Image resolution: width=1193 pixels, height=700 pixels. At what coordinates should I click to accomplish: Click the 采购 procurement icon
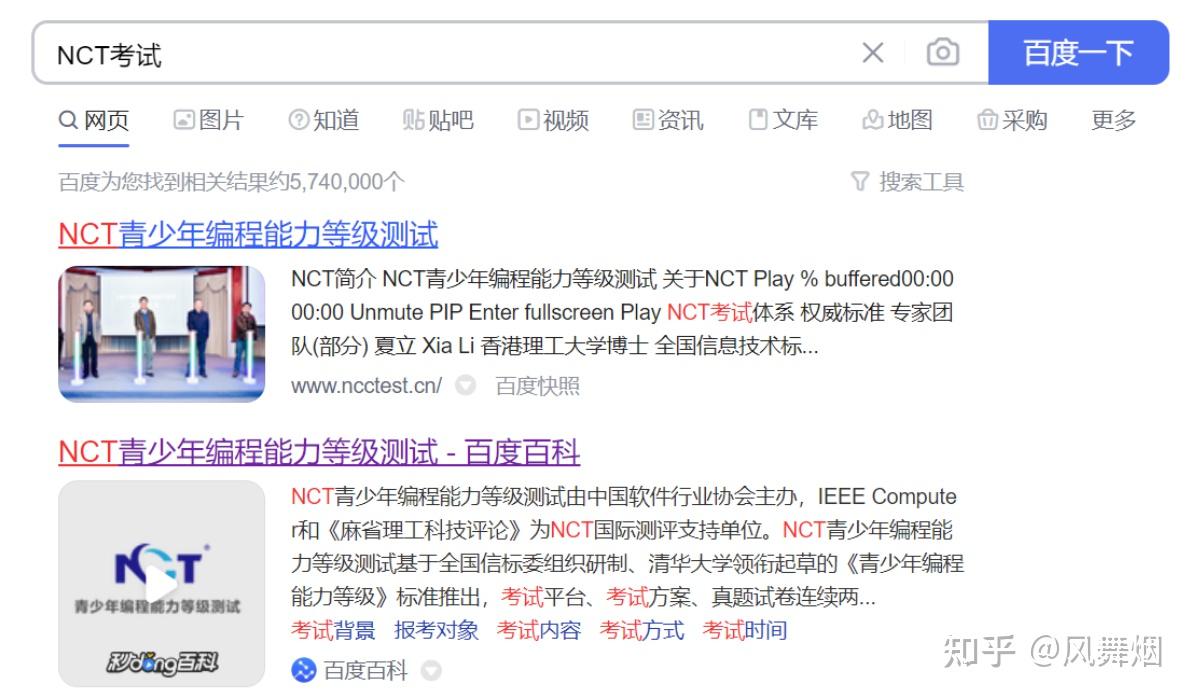click(988, 120)
